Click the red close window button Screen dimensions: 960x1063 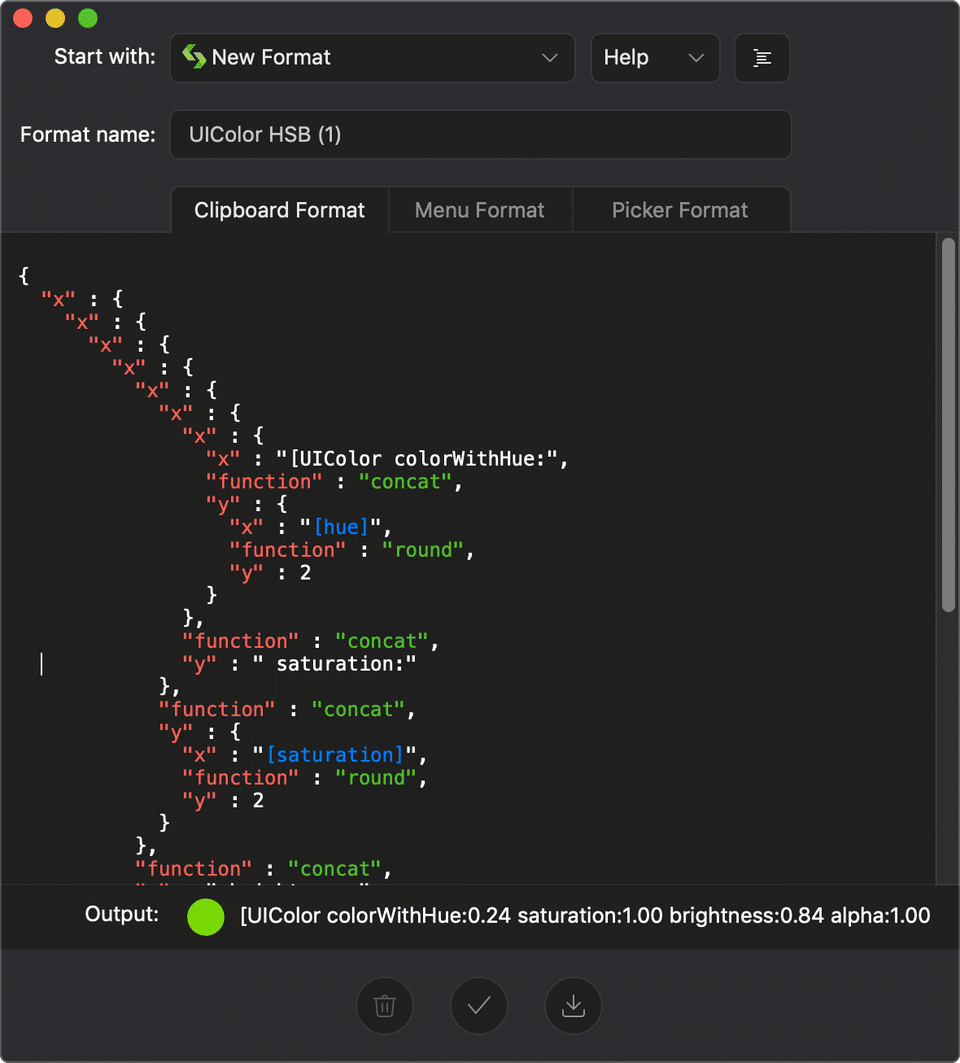click(23, 18)
